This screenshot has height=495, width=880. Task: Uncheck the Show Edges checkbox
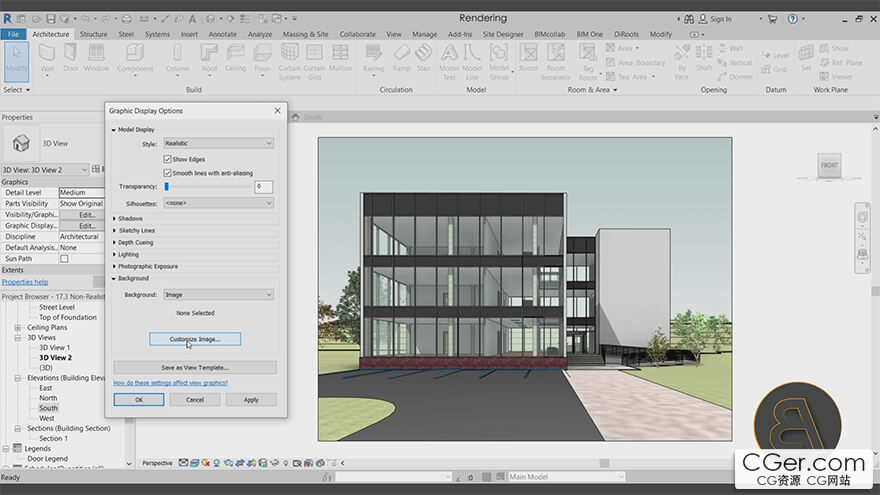tap(167, 159)
